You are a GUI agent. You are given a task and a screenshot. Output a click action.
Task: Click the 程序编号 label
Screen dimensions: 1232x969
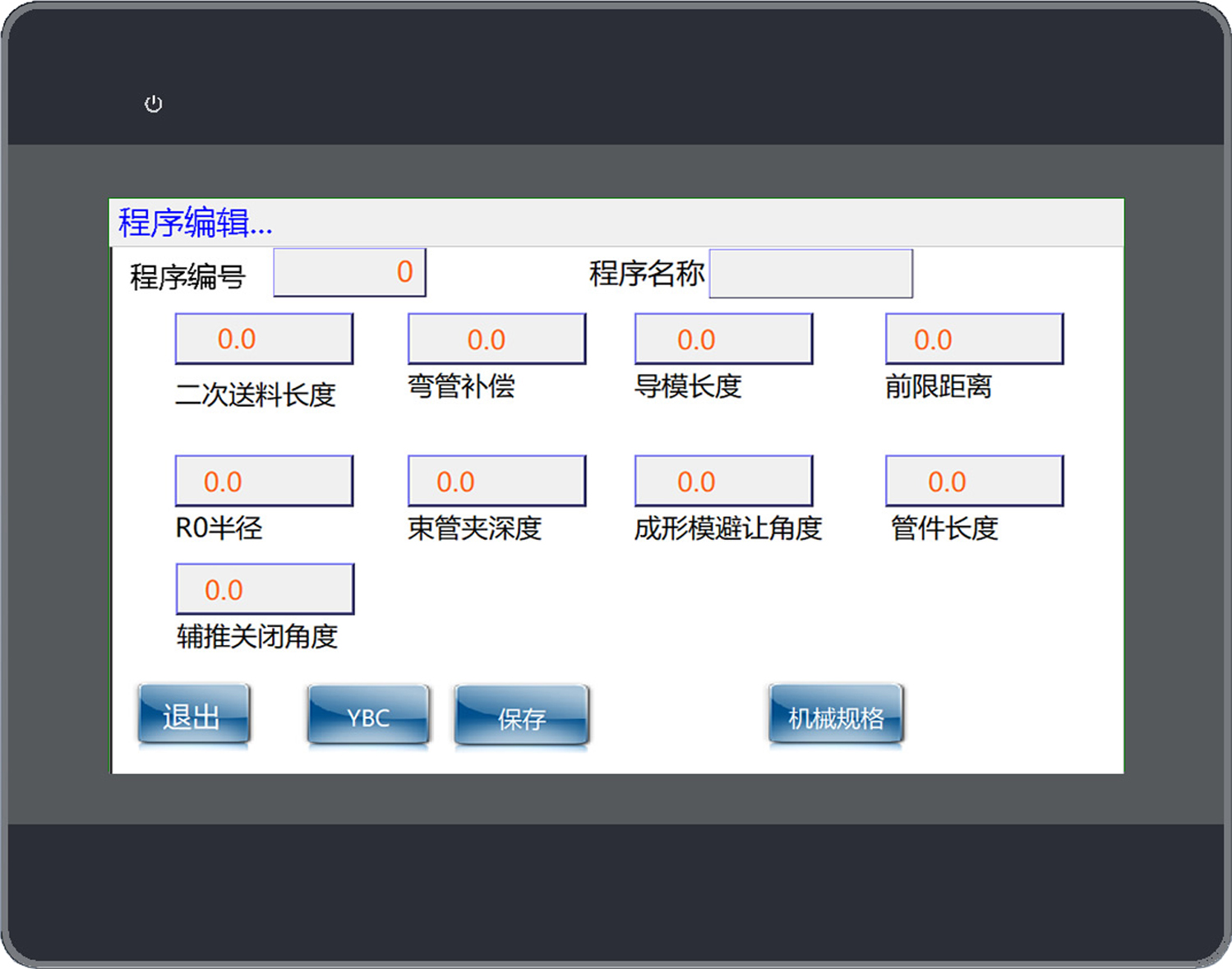[187, 277]
